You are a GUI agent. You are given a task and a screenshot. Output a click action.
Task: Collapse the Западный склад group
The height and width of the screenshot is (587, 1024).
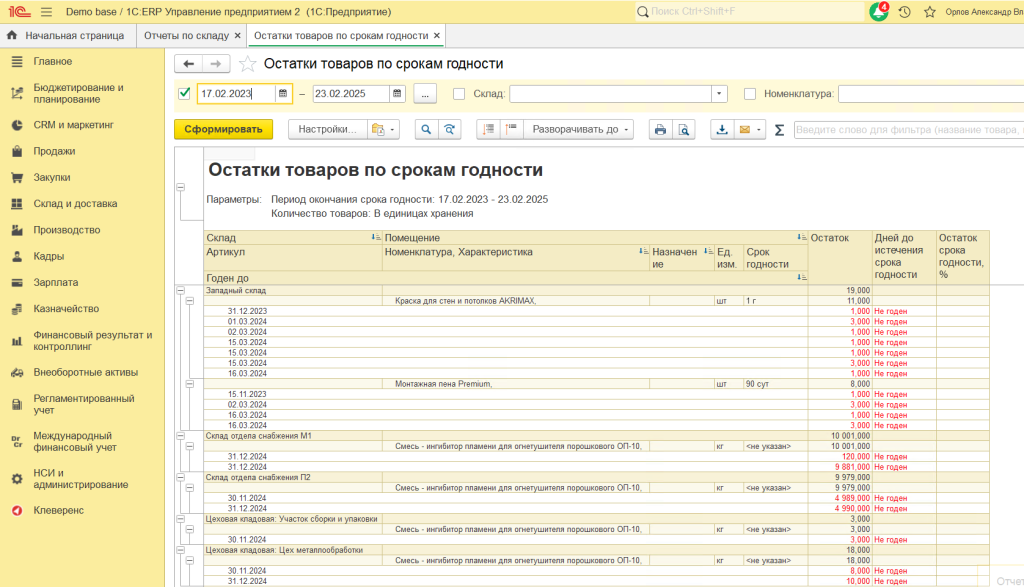(x=181, y=291)
